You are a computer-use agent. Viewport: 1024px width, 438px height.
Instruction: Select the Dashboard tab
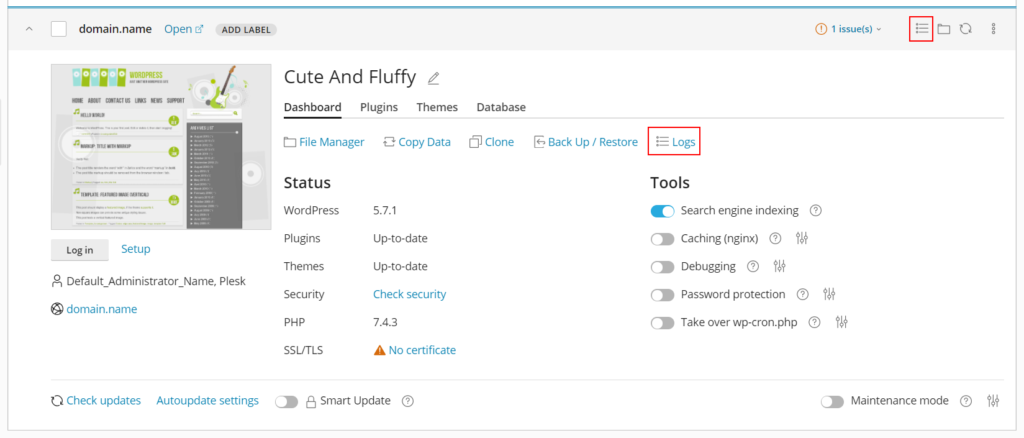313,107
